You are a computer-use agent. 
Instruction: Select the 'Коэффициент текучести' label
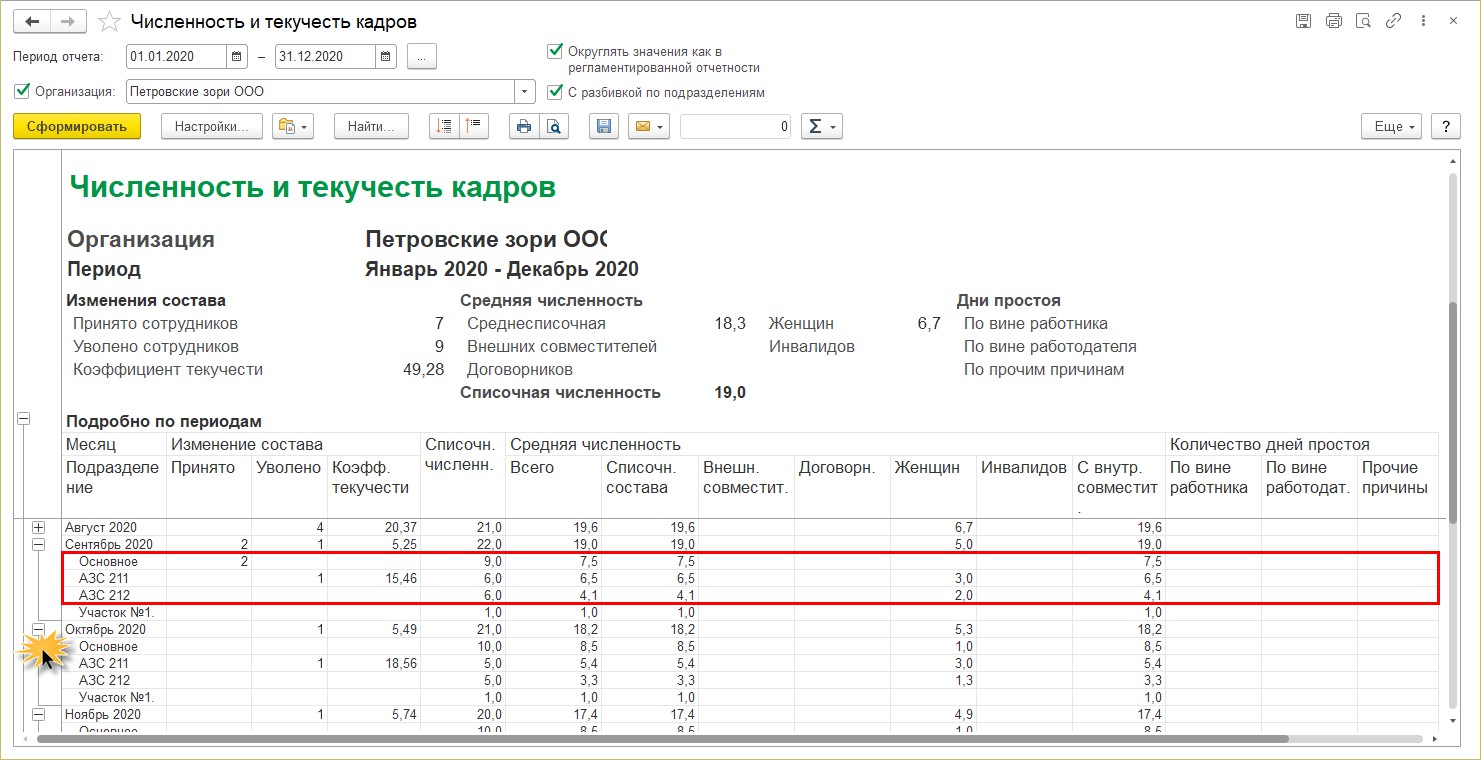168,369
